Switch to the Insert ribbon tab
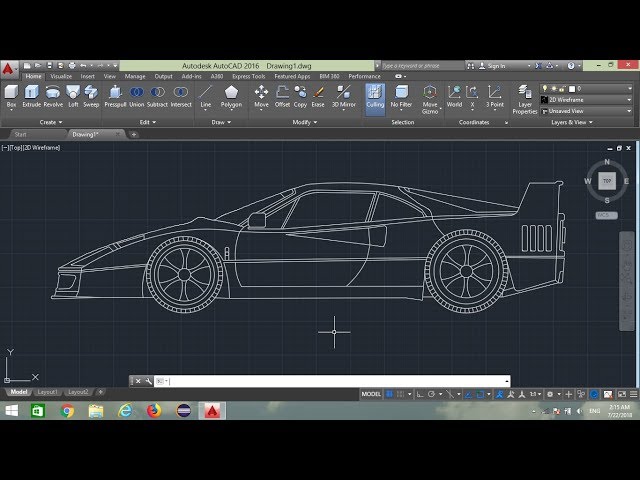 tap(87, 76)
